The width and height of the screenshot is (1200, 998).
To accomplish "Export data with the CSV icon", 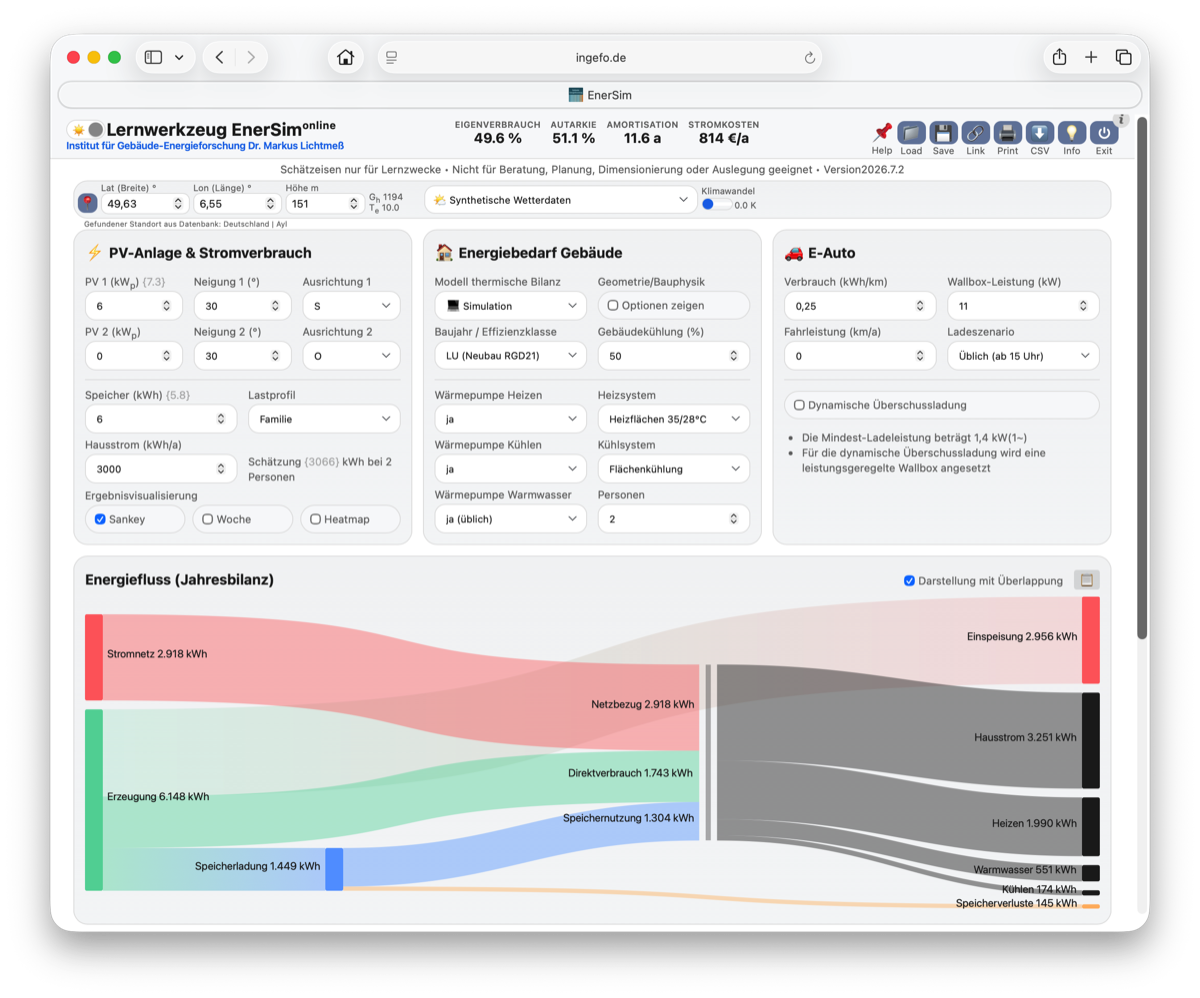I will click(x=1039, y=133).
